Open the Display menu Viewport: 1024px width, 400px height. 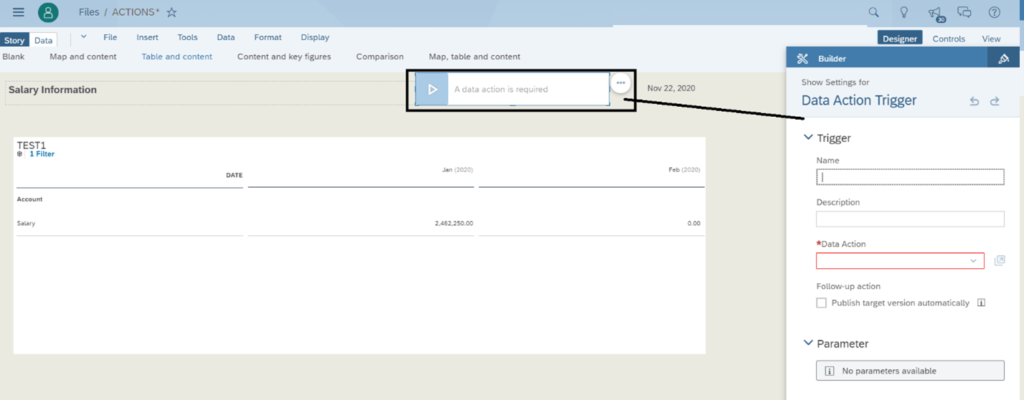coord(315,37)
